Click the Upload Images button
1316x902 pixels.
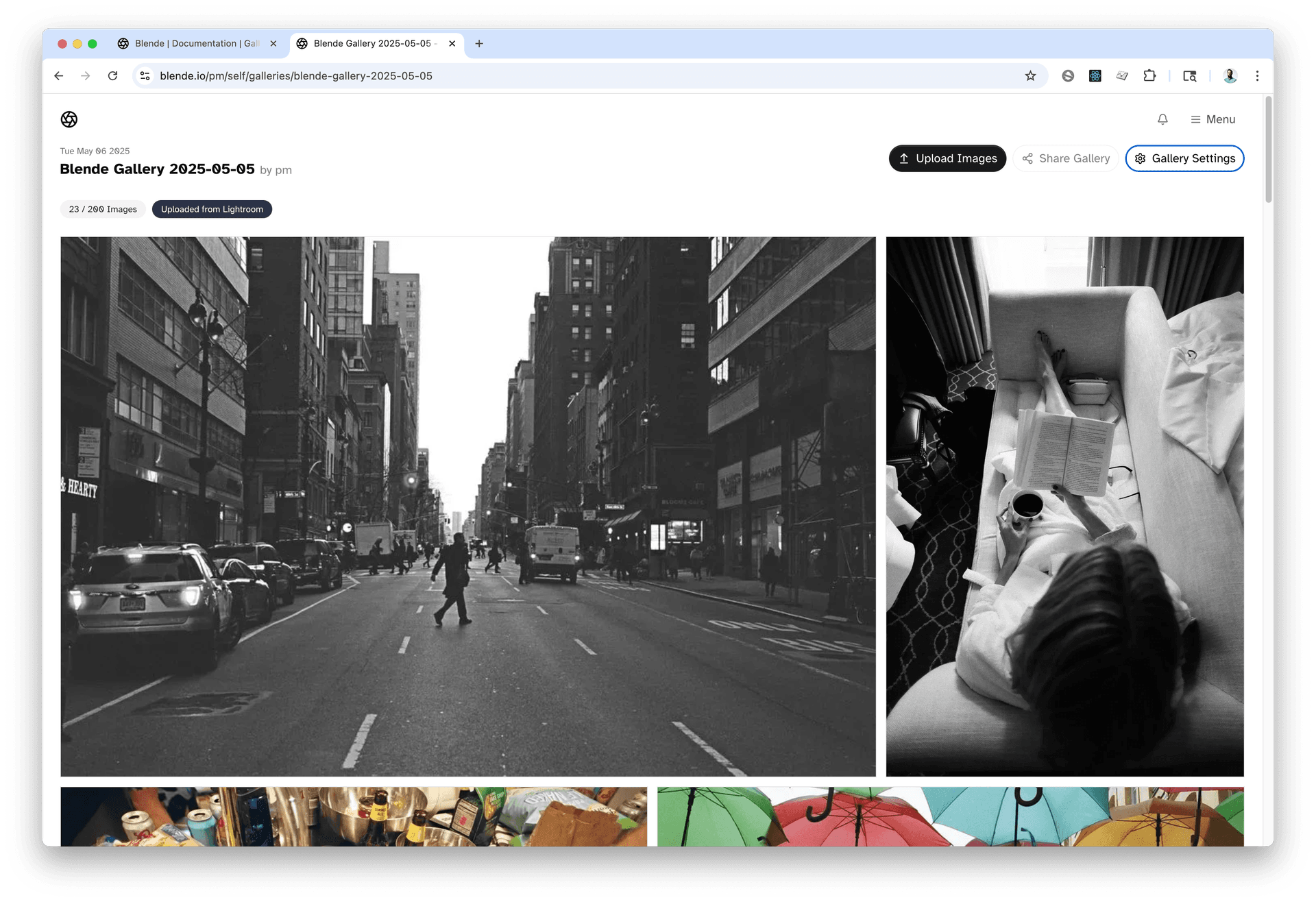947,158
